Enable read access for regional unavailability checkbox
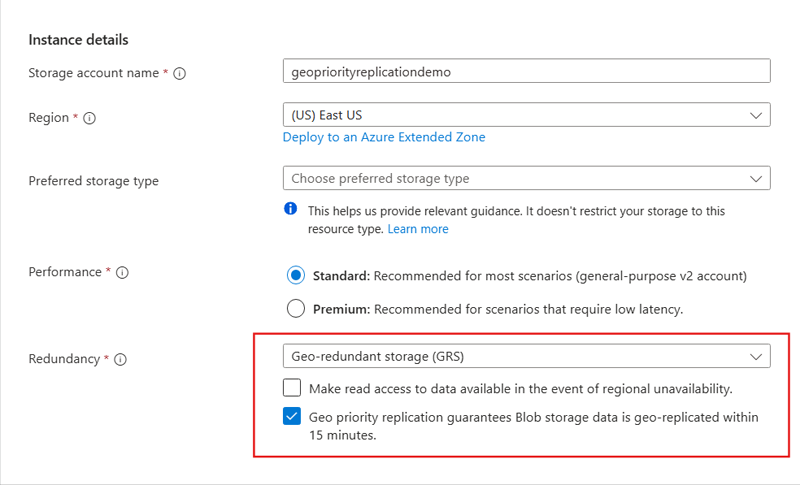The height and width of the screenshot is (485, 800). point(292,388)
